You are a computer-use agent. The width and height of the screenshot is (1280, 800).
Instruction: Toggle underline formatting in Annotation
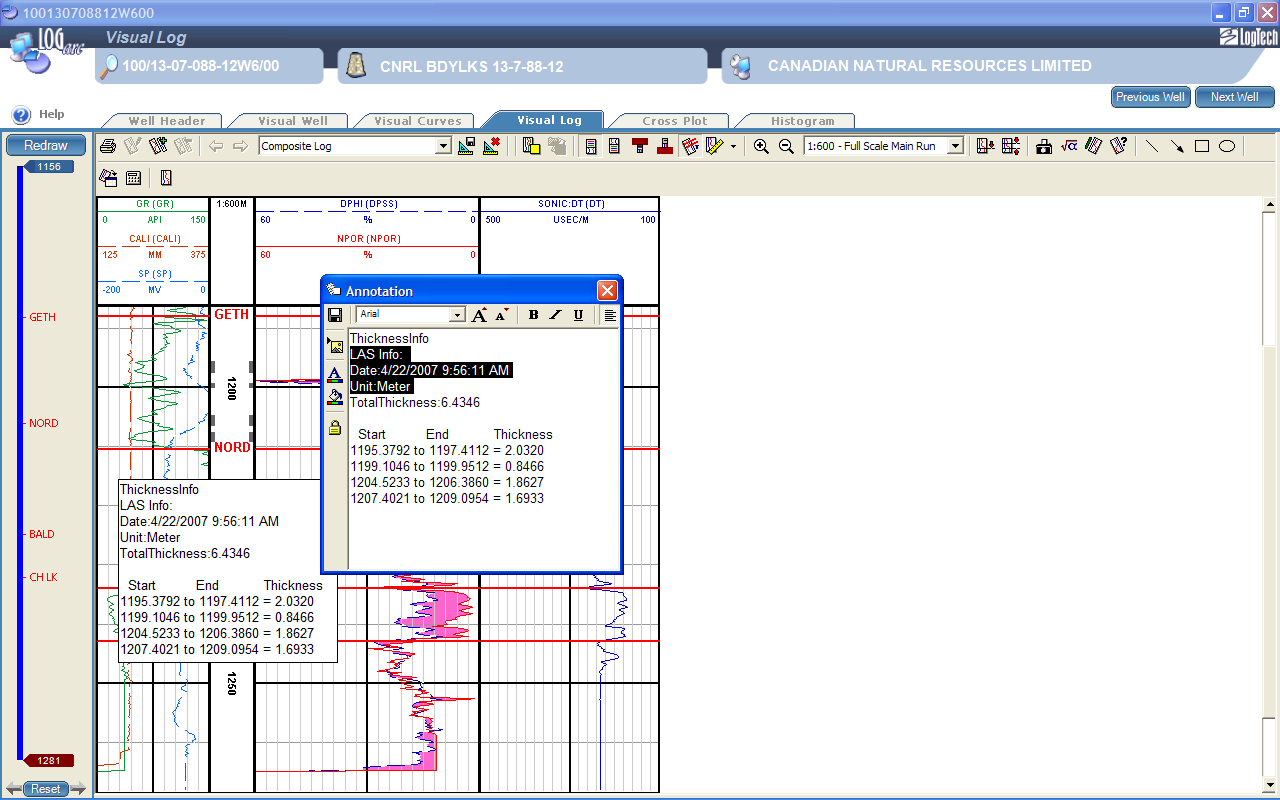578,315
